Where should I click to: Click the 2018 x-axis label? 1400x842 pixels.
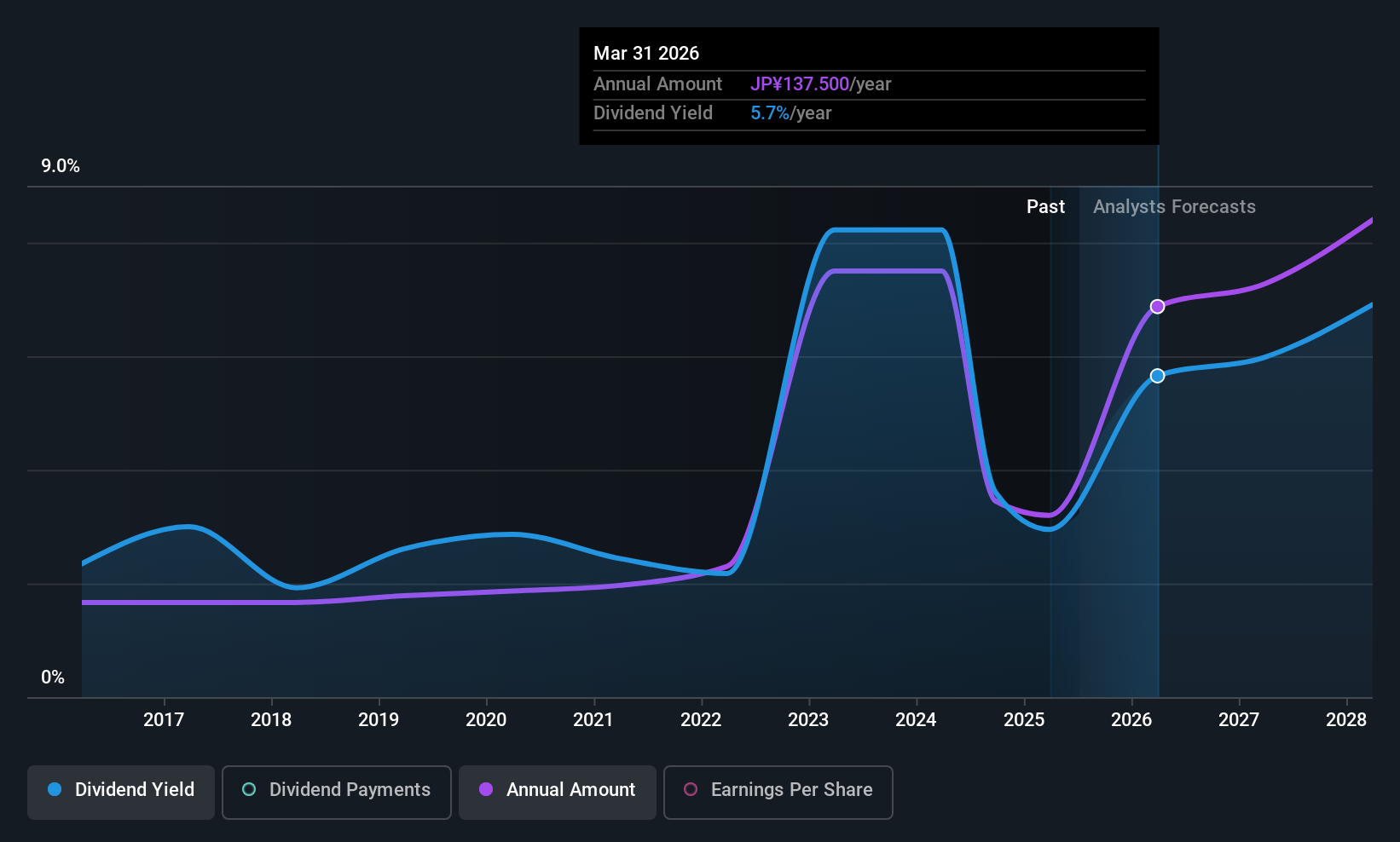pyautogui.click(x=271, y=720)
